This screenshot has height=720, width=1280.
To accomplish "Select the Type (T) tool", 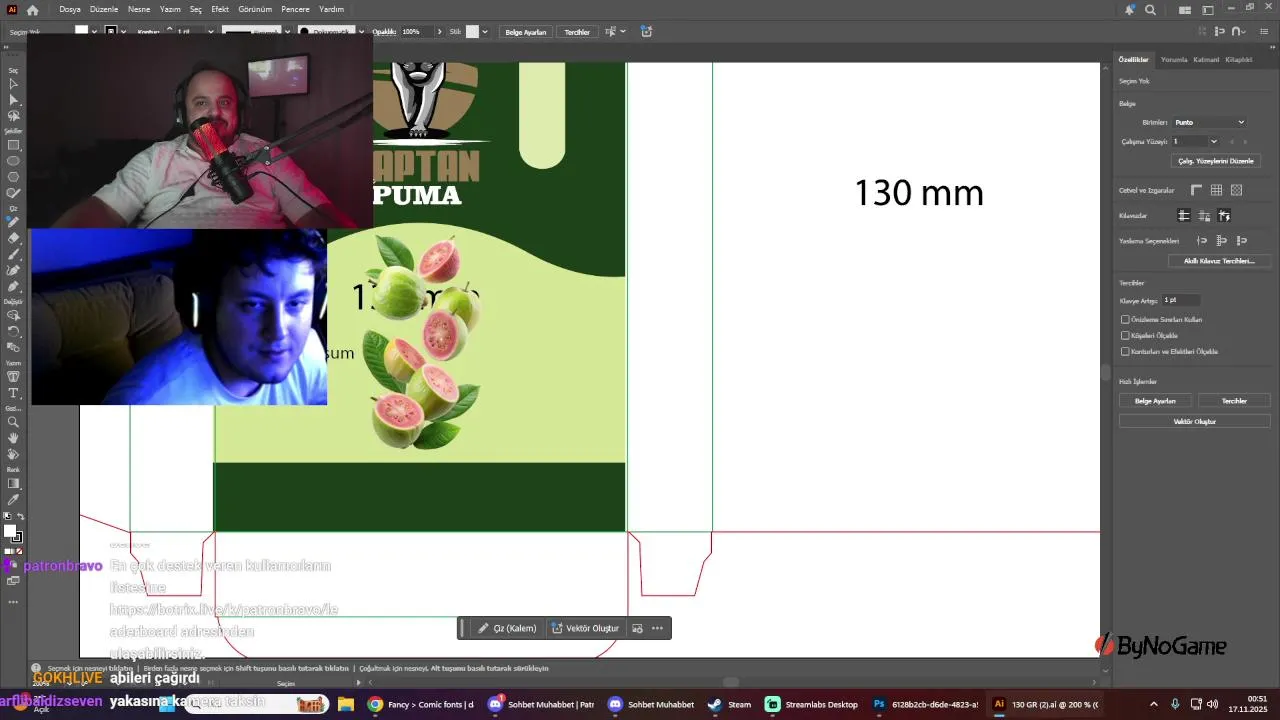I will pos(14,393).
